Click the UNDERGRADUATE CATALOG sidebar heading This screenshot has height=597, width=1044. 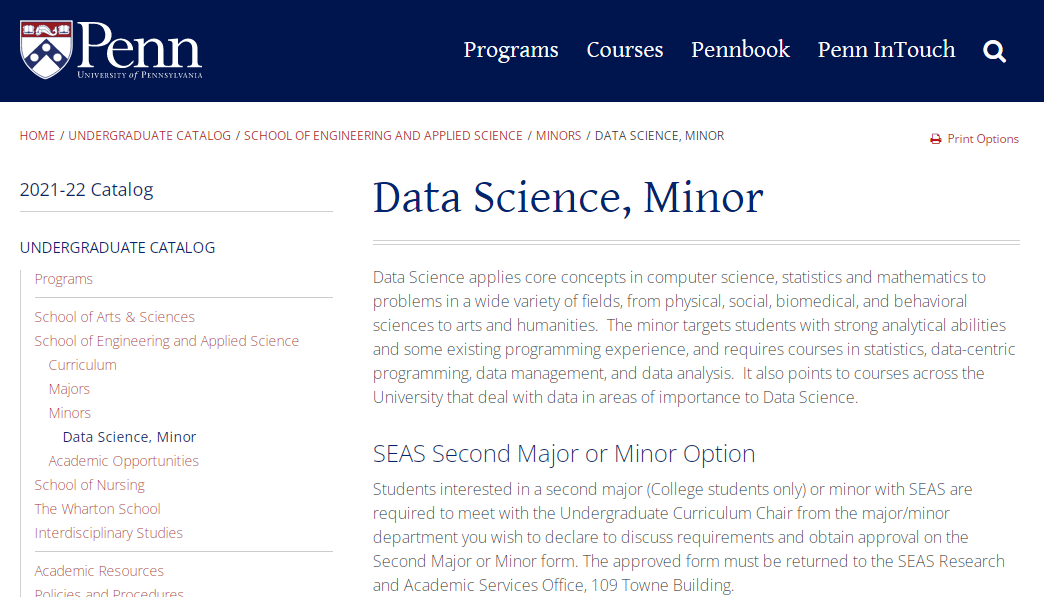point(118,248)
